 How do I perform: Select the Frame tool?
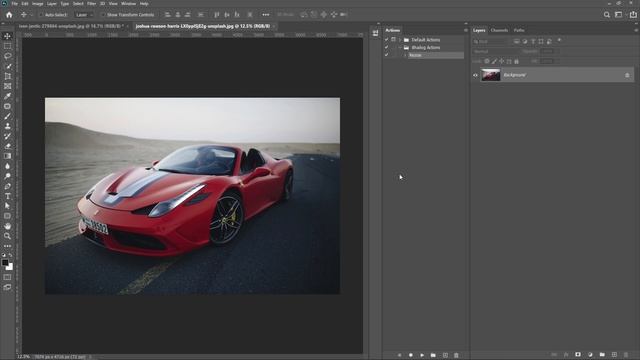coord(7,86)
